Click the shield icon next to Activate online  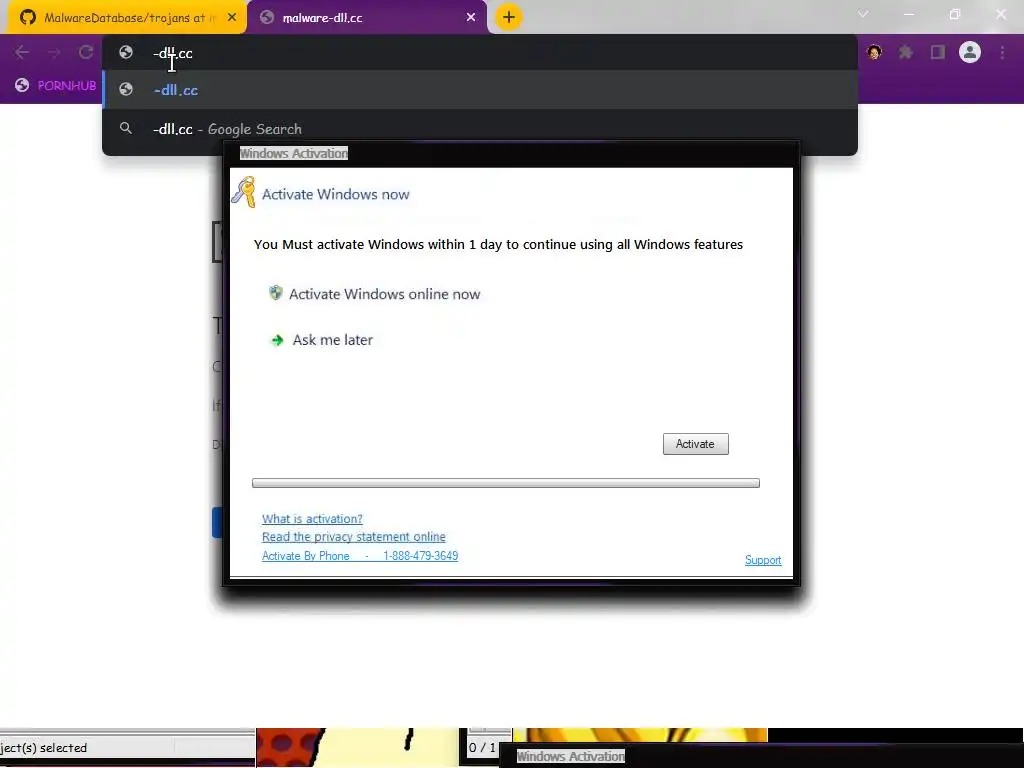point(276,293)
